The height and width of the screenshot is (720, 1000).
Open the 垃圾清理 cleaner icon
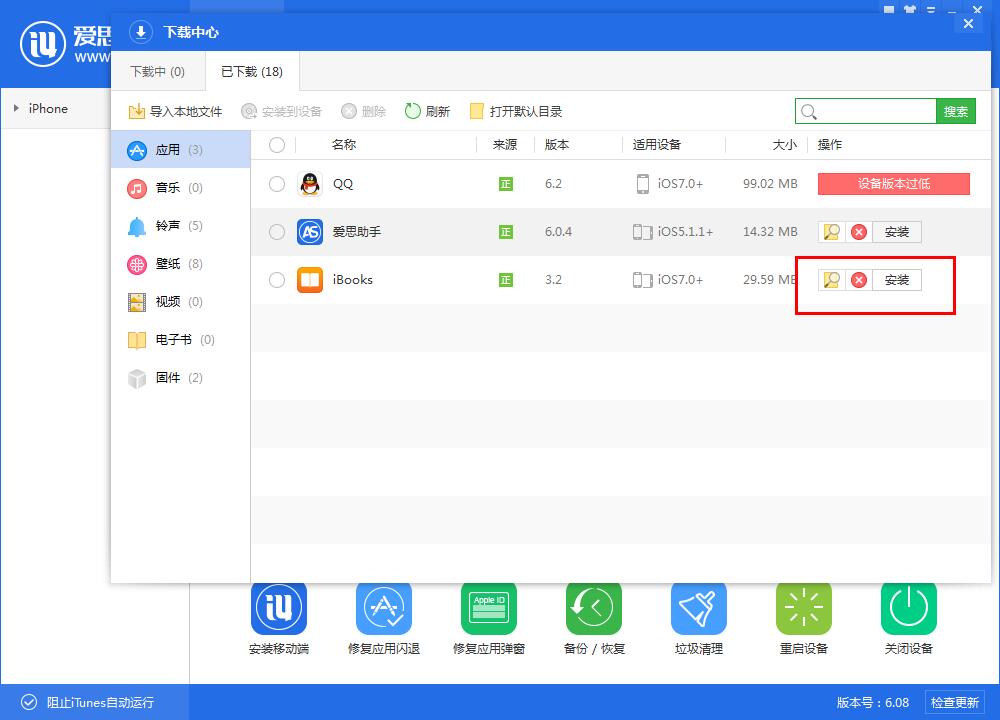click(x=699, y=608)
